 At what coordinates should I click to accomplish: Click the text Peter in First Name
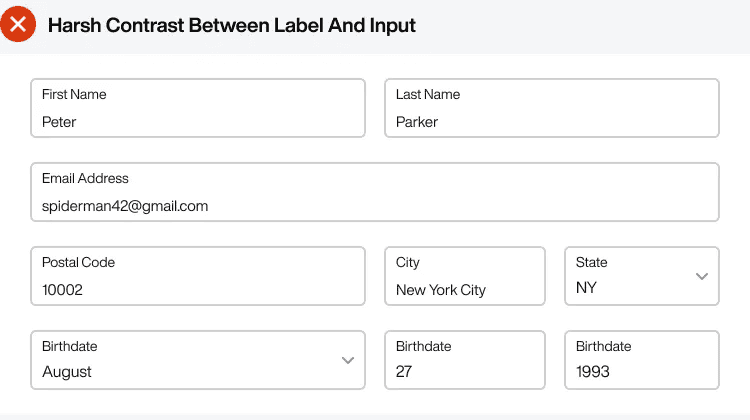pos(59,122)
